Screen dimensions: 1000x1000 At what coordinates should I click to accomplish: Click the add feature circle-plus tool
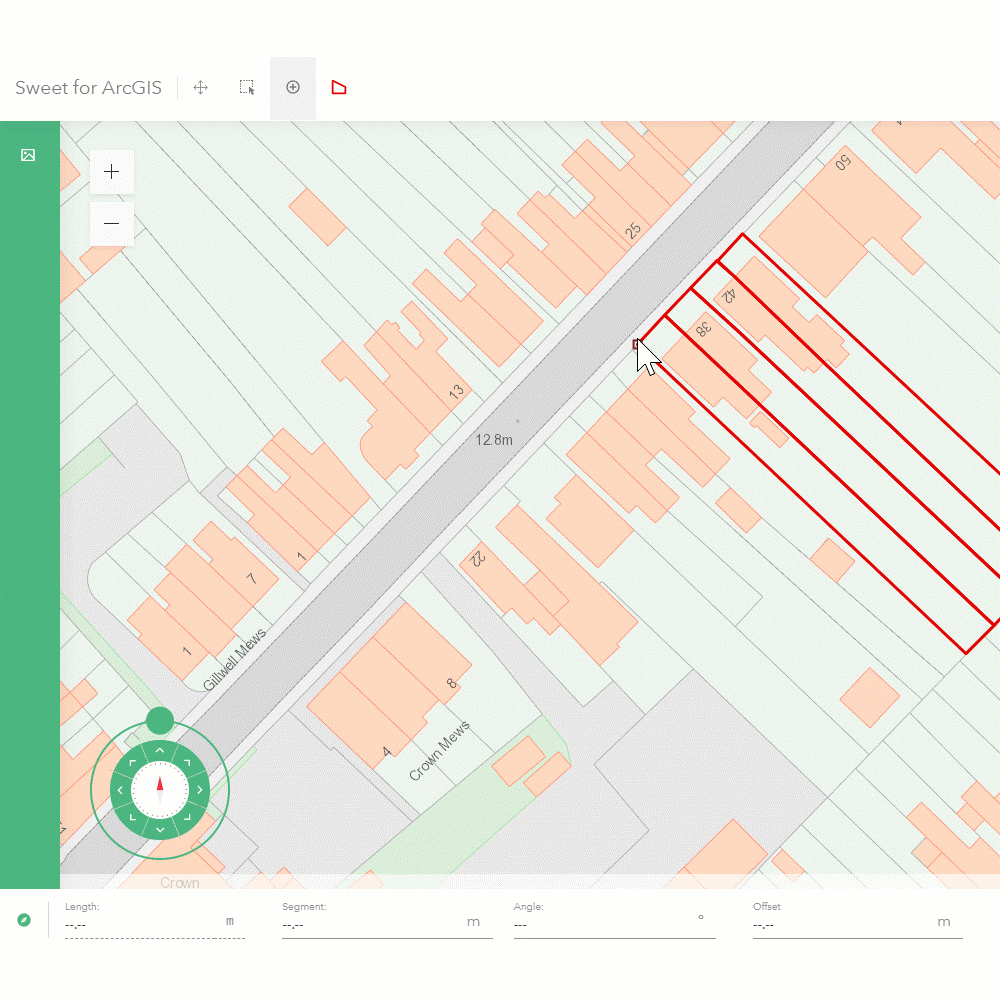(293, 88)
